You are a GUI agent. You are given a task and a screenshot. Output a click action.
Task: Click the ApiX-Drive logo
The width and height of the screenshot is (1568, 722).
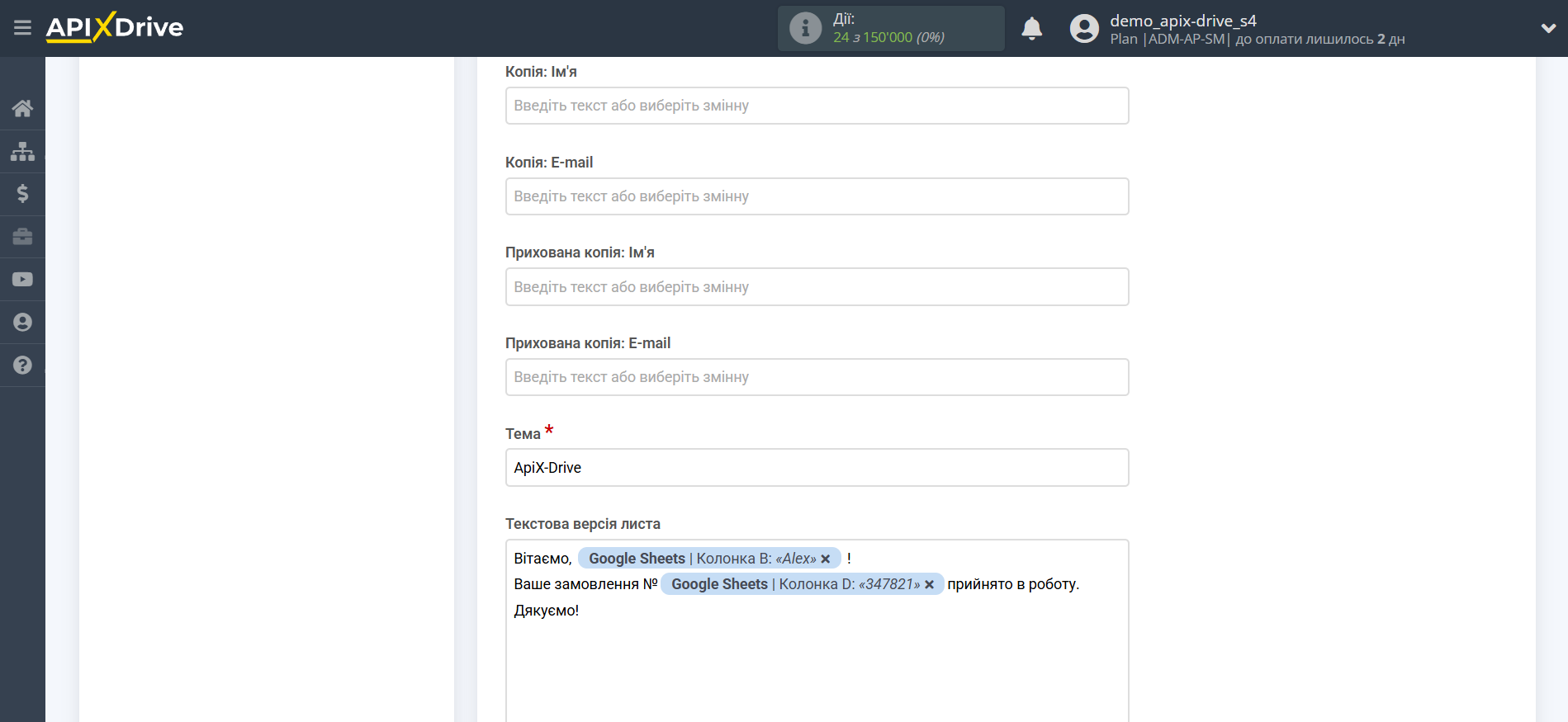pyautogui.click(x=115, y=27)
